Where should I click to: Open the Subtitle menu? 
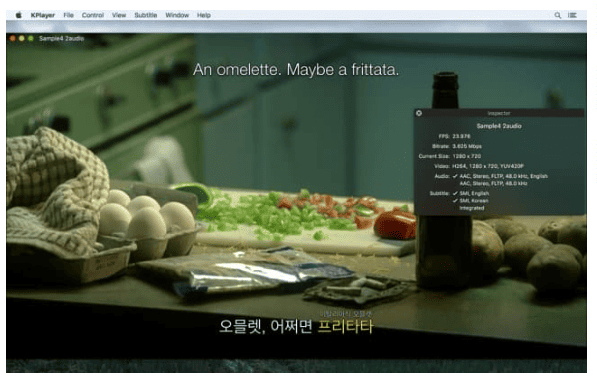[x=146, y=15]
